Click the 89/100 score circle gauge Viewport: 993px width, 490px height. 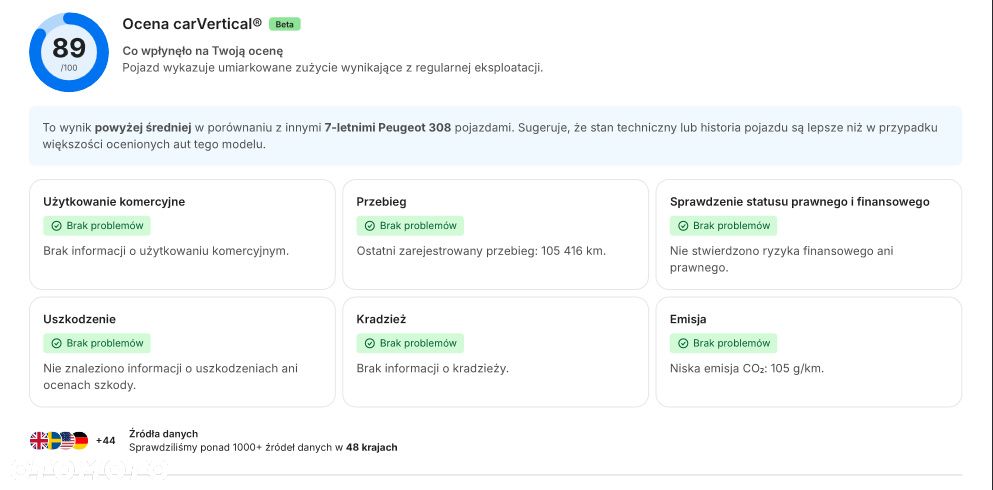pyautogui.click(x=69, y=52)
